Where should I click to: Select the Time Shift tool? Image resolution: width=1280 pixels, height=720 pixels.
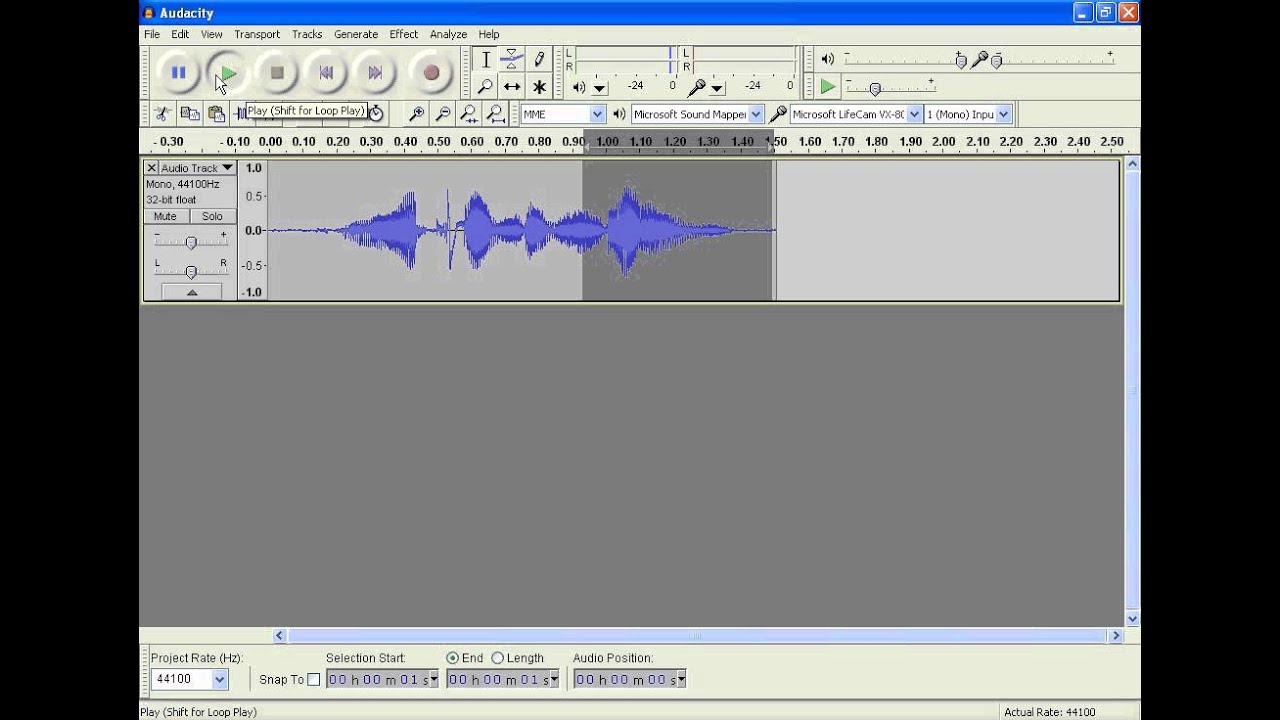(x=512, y=86)
